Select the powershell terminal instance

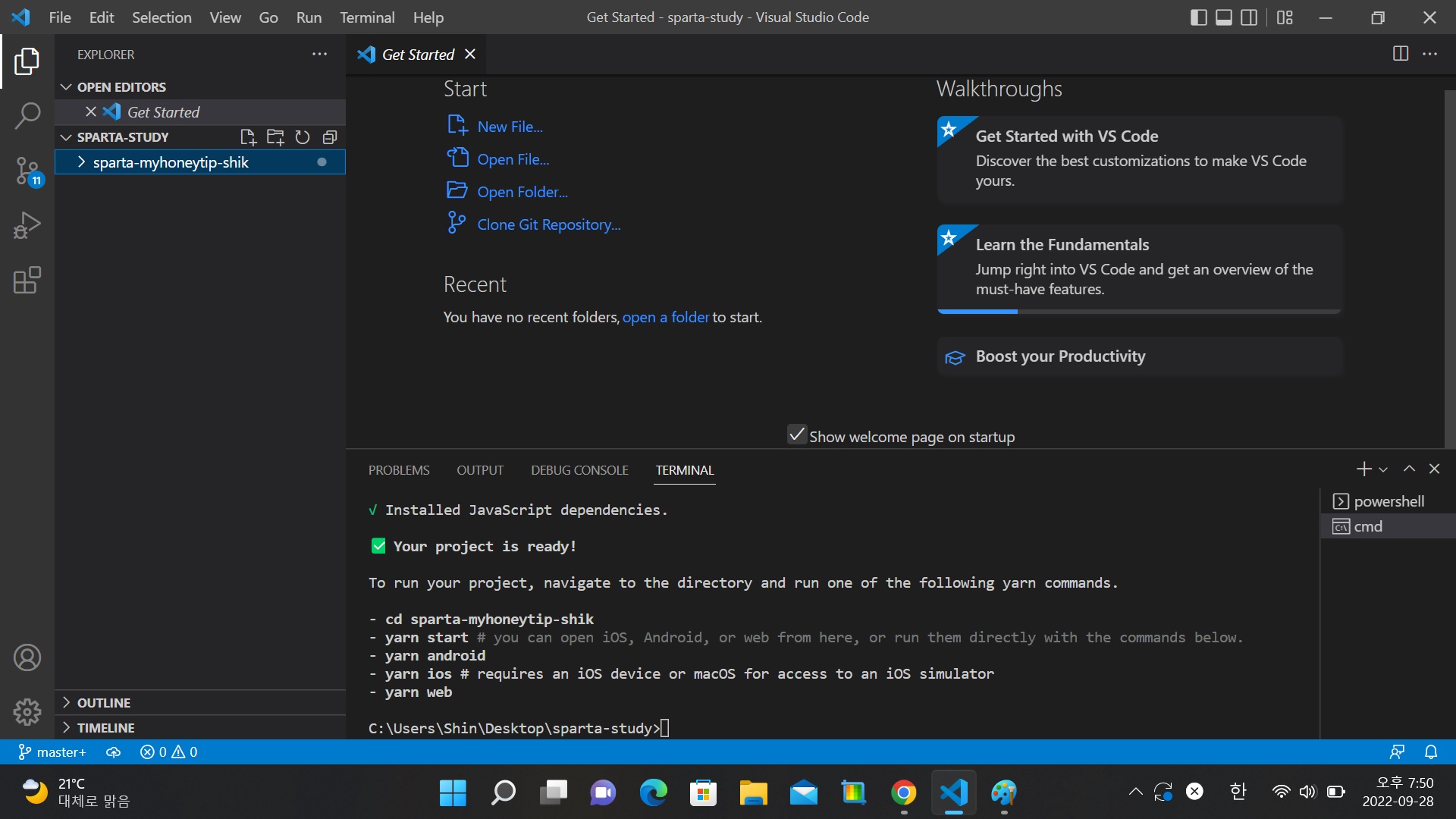pos(1389,501)
